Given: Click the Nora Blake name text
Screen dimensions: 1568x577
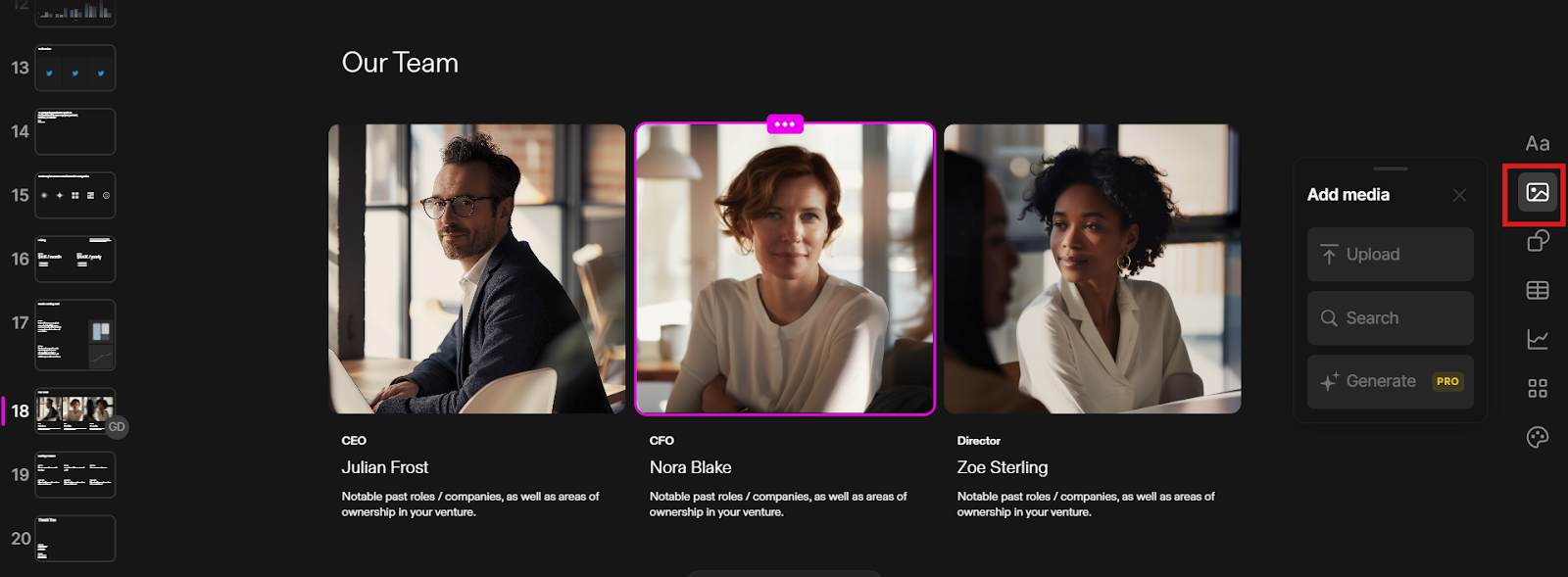Looking at the screenshot, I should click(x=690, y=467).
